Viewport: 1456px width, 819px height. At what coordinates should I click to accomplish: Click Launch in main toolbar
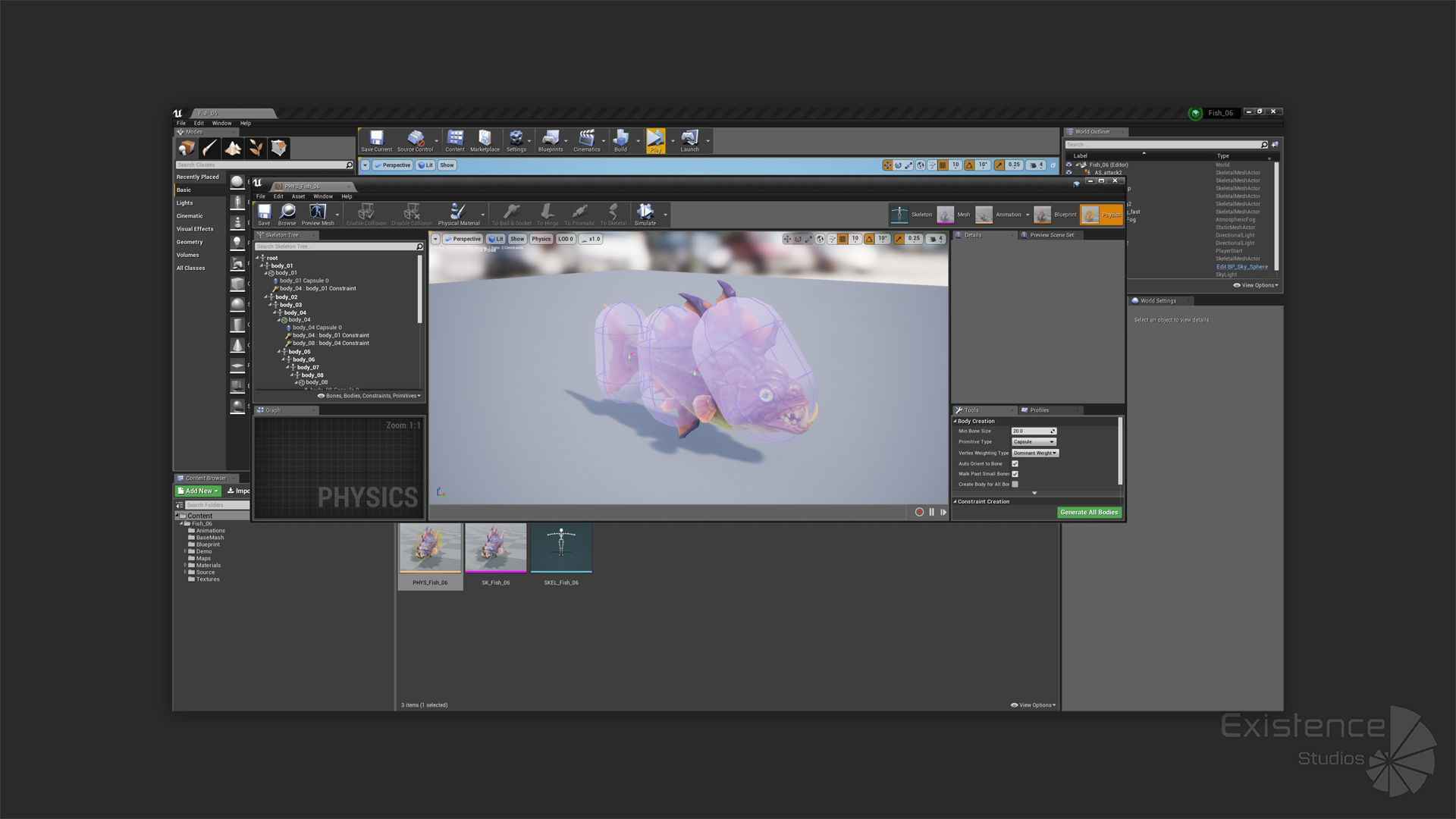point(689,141)
